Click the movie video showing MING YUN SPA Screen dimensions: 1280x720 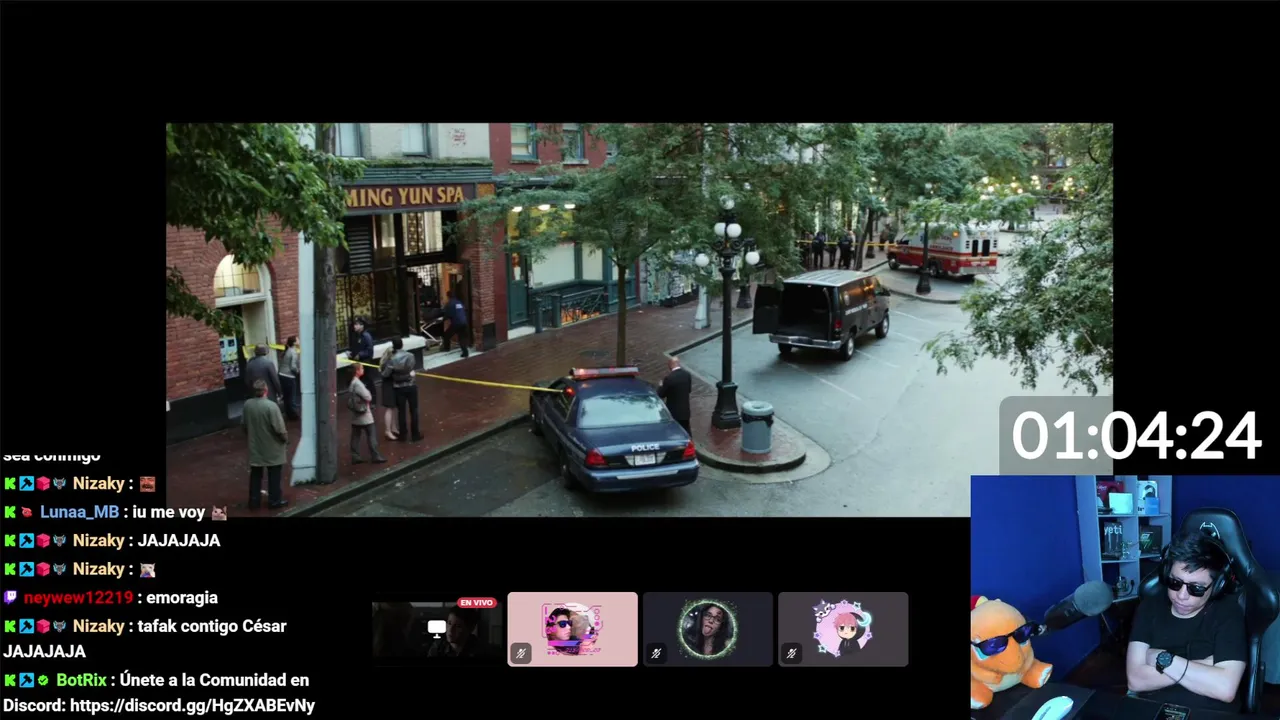pos(639,320)
